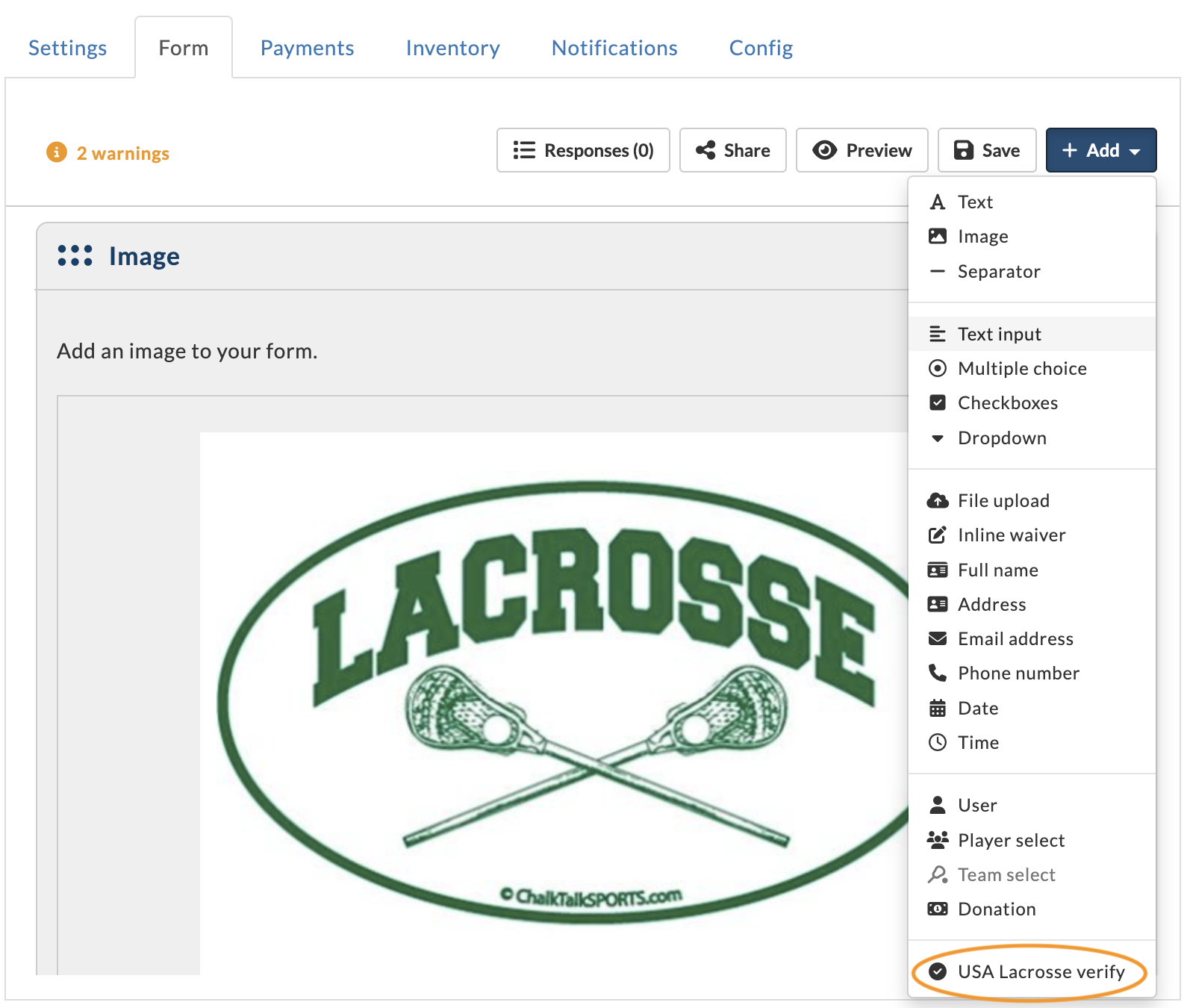The width and height of the screenshot is (1187, 1008).
Task: Click the plus icon on Add button
Action: pos(1070,150)
